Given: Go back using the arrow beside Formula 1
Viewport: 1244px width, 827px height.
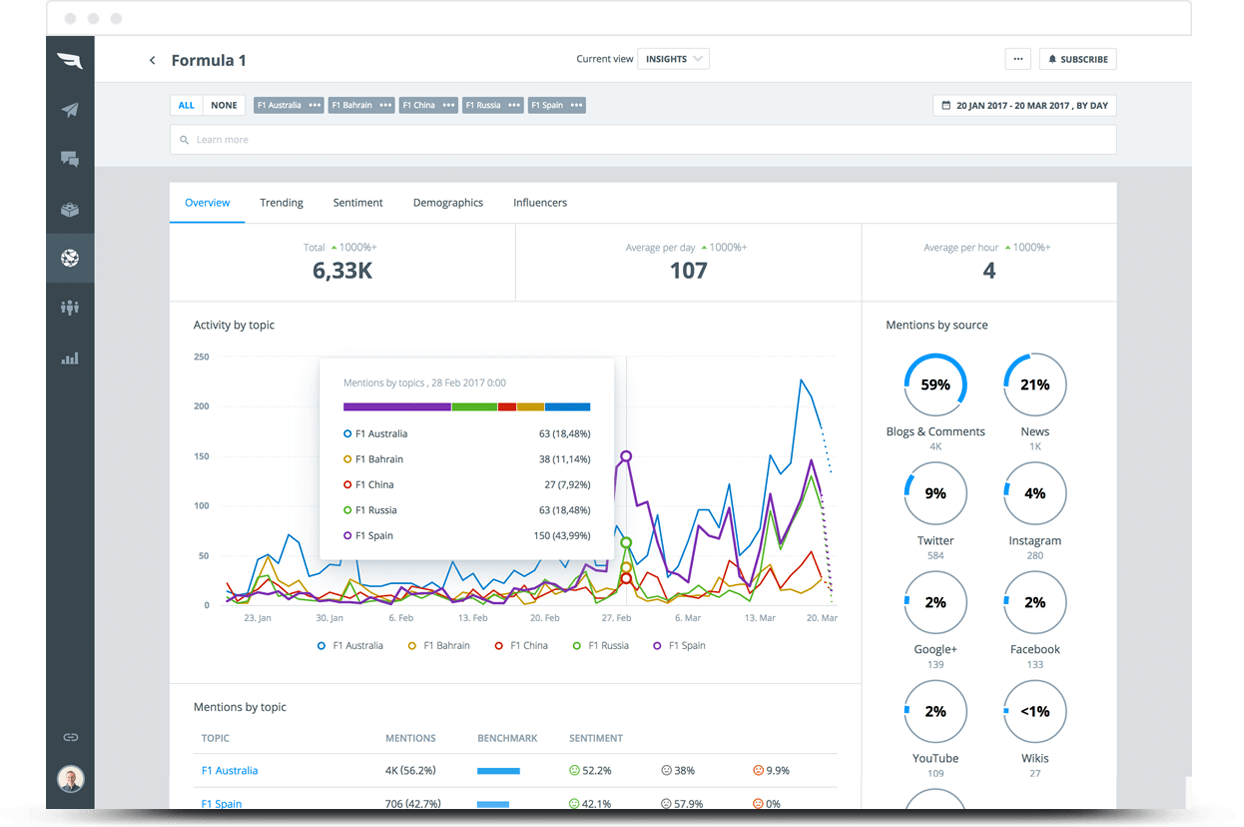Looking at the screenshot, I should pyautogui.click(x=152, y=60).
